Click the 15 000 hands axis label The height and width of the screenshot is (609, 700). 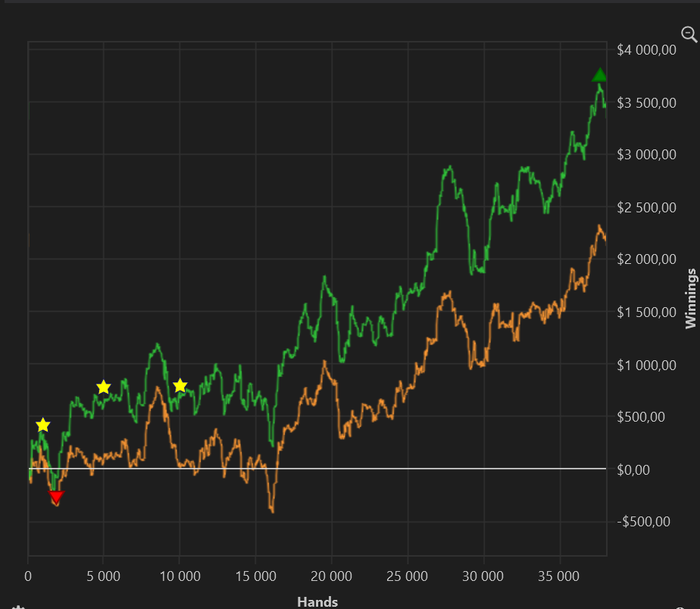click(x=255, y=576)
